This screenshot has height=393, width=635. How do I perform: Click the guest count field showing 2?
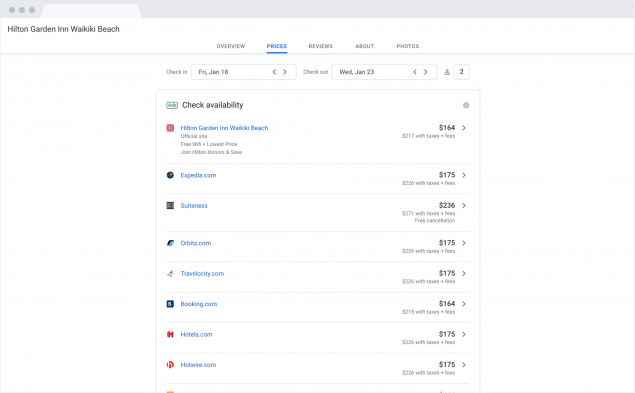461,72
